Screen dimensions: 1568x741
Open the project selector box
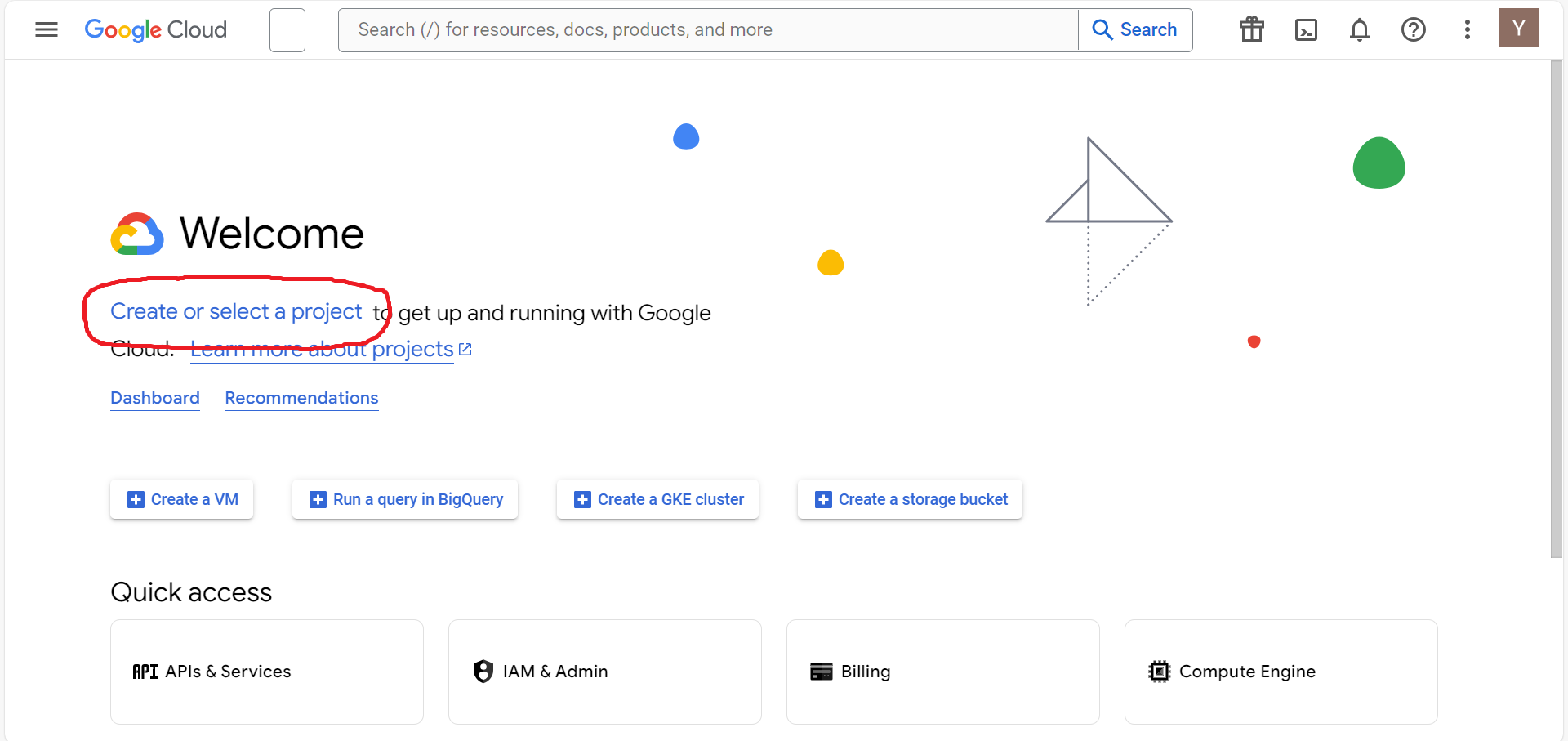pos(287,30)
